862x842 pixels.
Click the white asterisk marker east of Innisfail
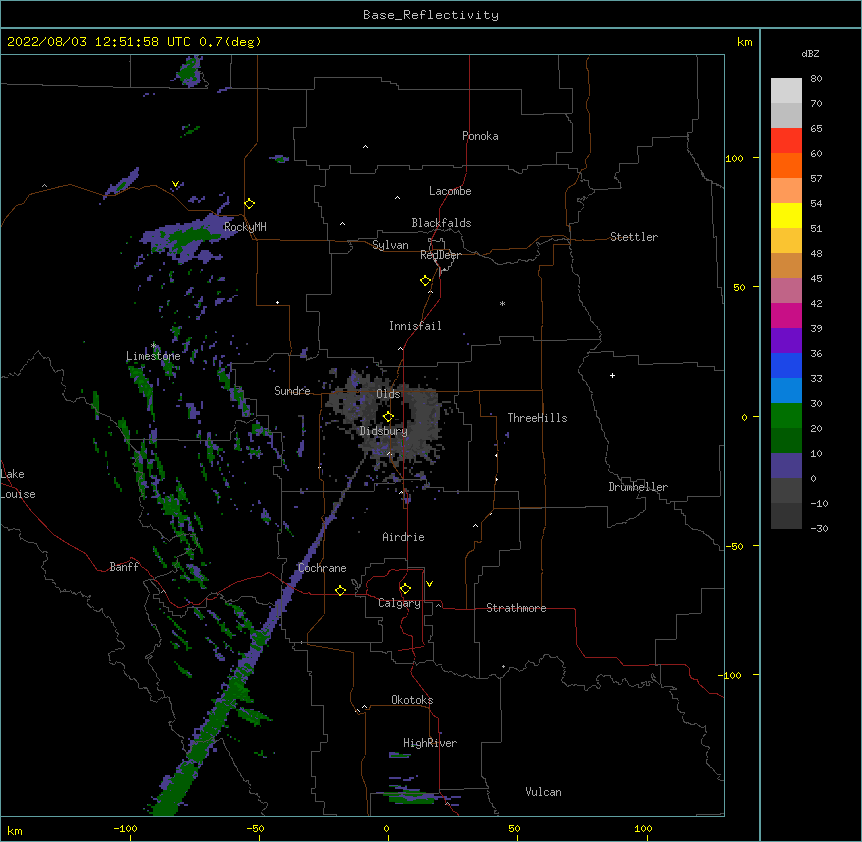tap(502, 303)
